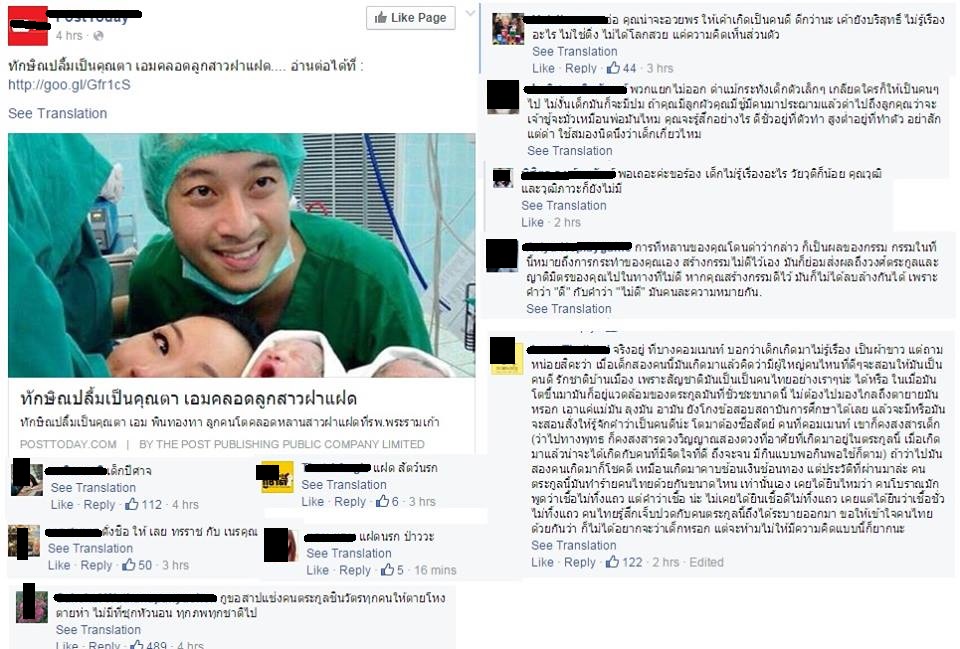960x649 pixels.
Task: Click the thumbs-up icon showing 6 likes
Action: click(x=383, y=501)
